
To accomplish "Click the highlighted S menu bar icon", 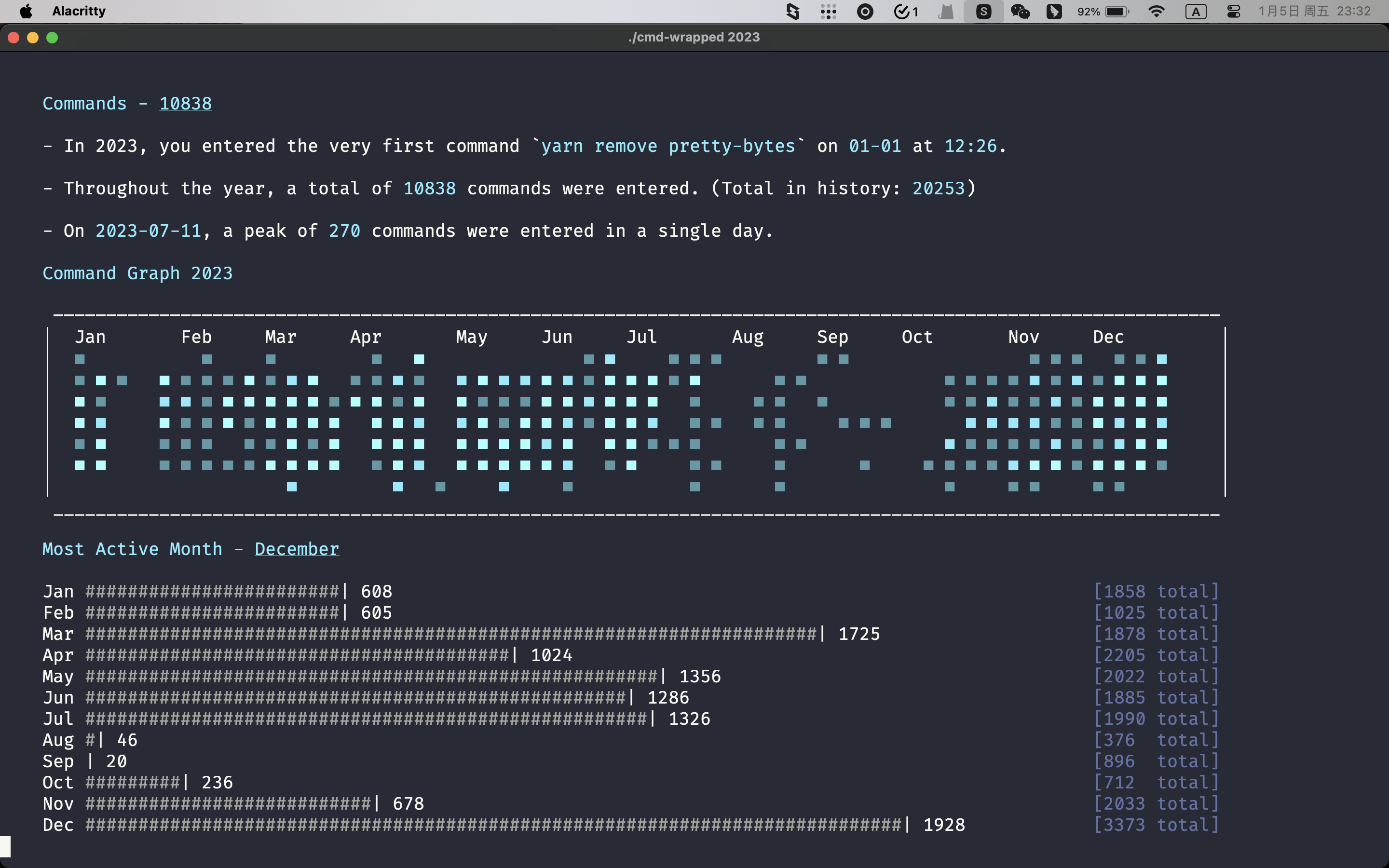I will click(x=983, y=12).
